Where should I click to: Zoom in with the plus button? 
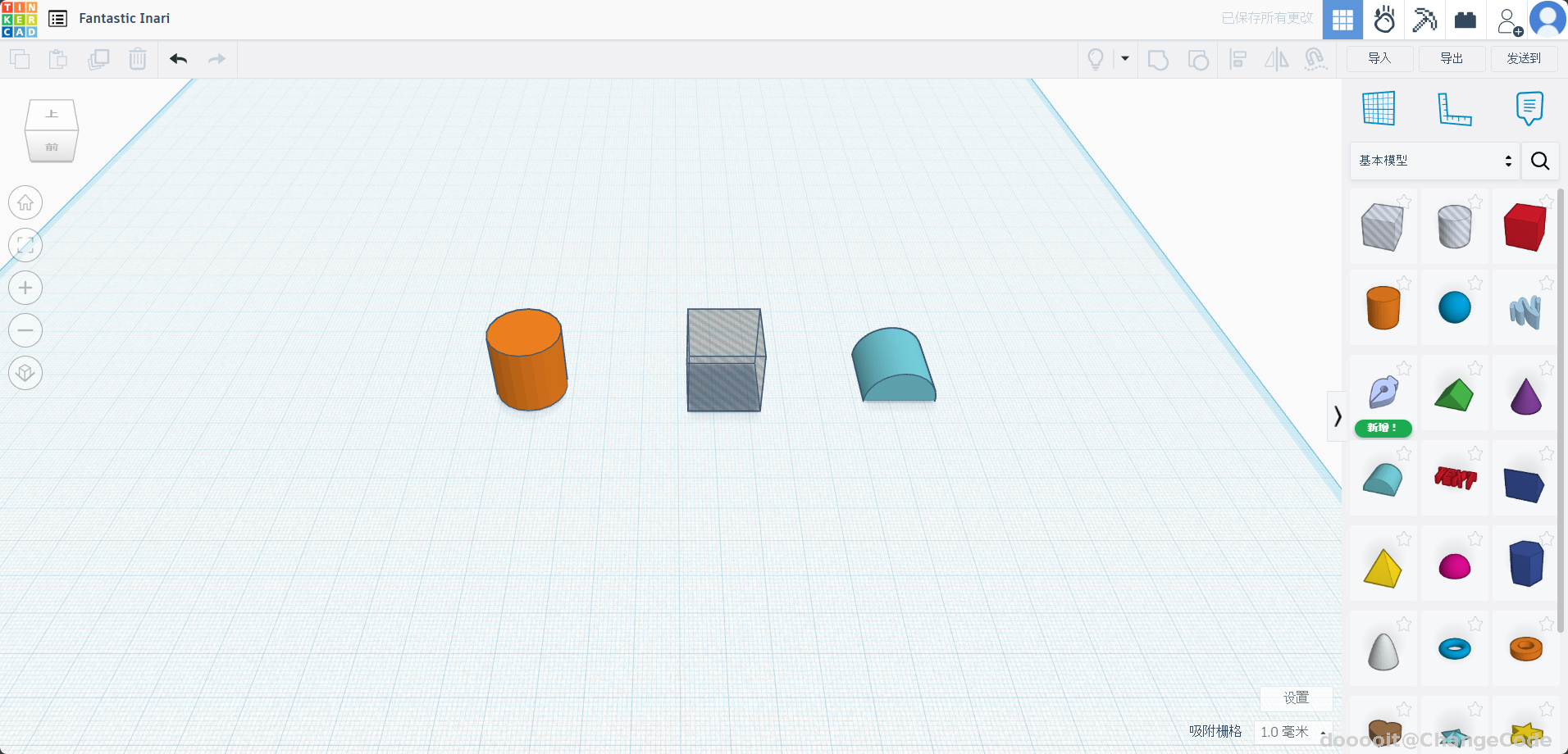point(25,288)
